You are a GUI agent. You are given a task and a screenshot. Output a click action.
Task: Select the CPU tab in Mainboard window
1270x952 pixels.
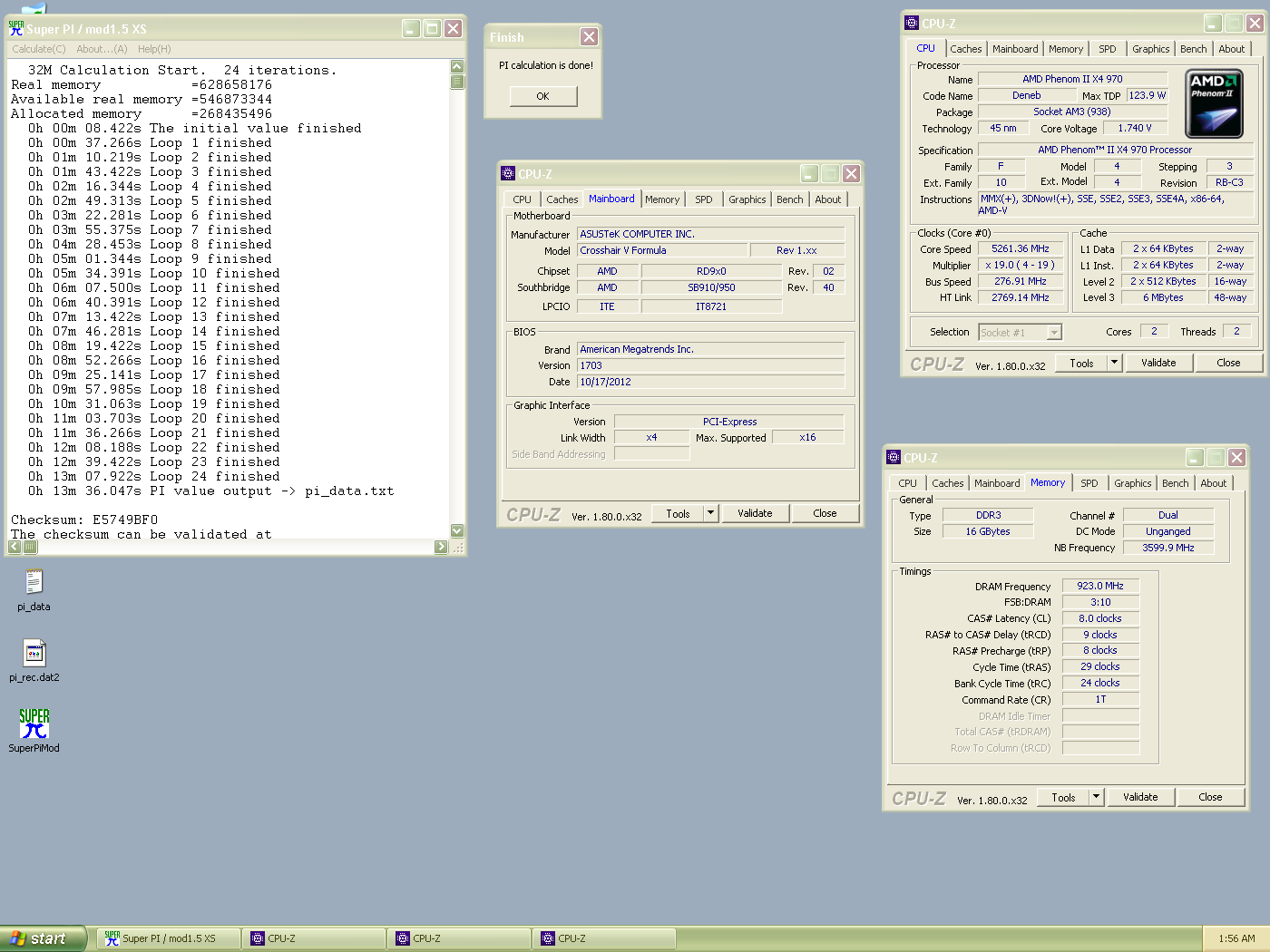[522, 199]
